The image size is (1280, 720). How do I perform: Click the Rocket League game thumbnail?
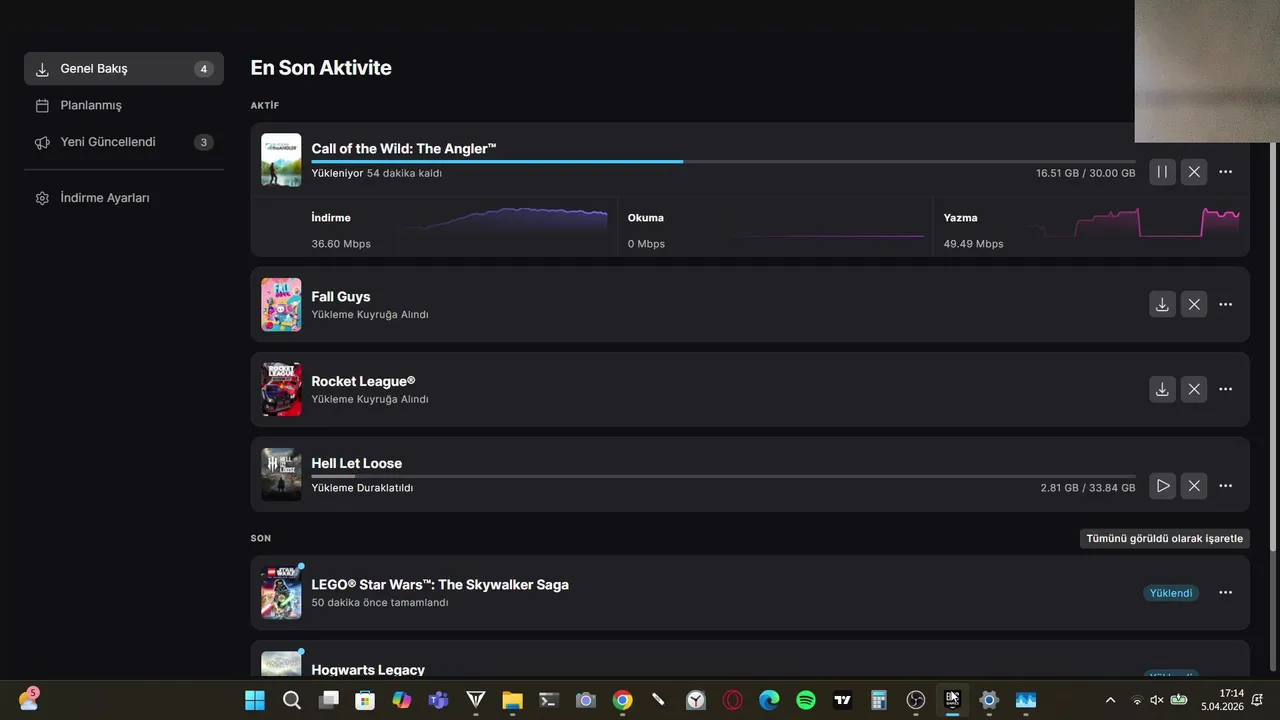281,389
